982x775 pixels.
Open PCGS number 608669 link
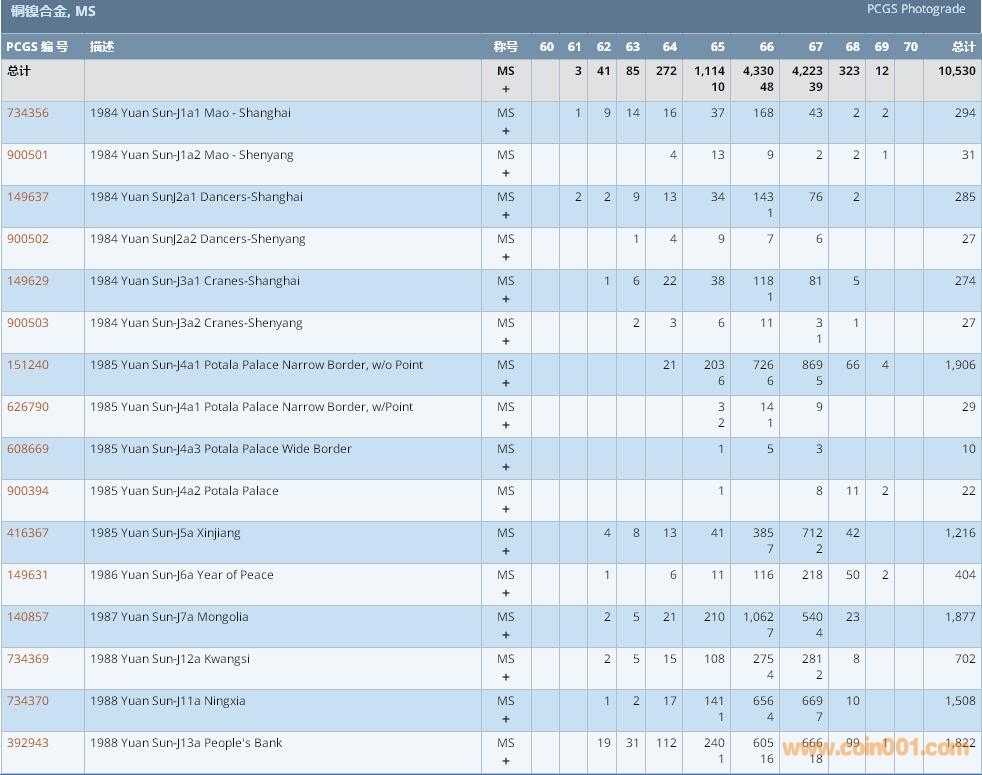tap(28, 449)
